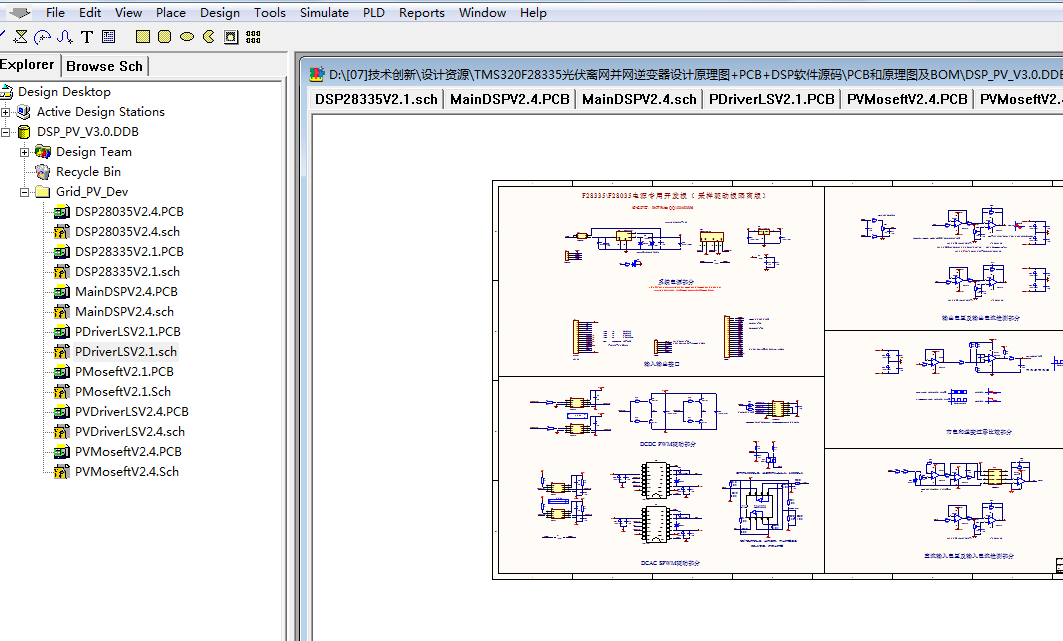Screen dimensions: 1063x641
Task: Open the File menu
Action: (x=56, y=12)
